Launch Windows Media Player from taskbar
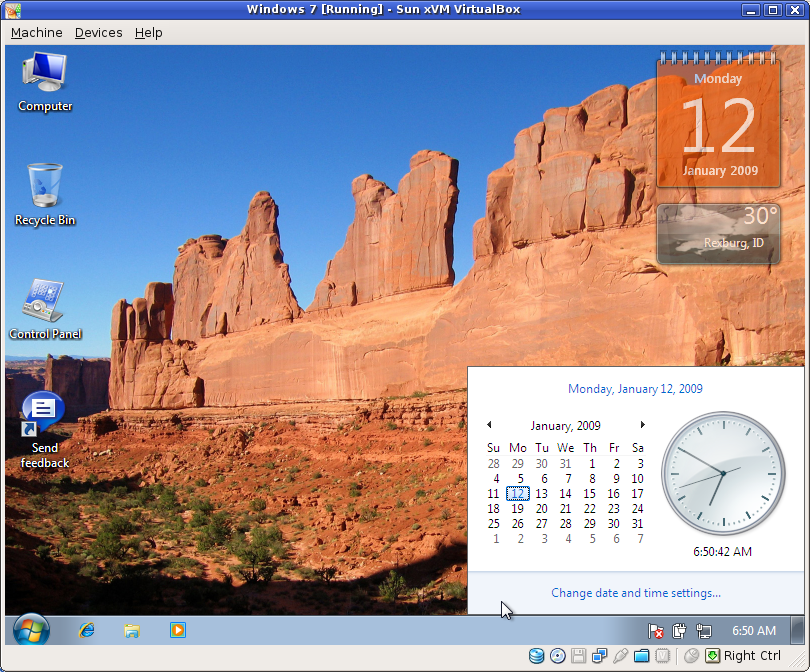810x672 pixels. (177, 630)
